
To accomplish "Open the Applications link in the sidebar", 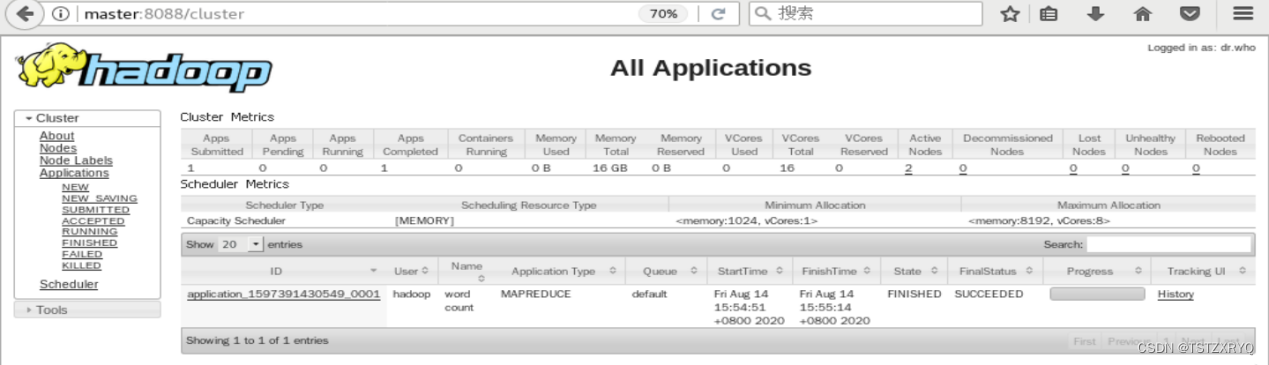I will 74,173.
